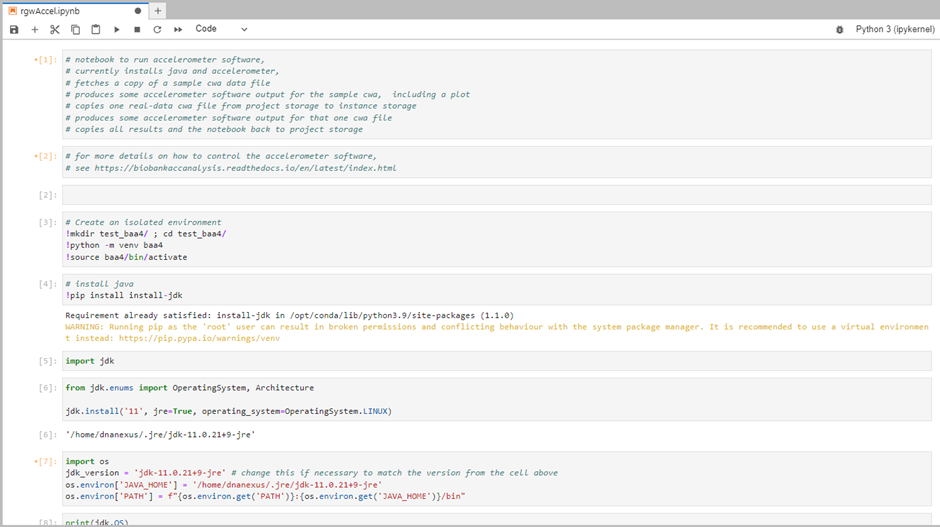The image size is (940, 527).
Task: Click the '# Create an isolated environment' comment
Action: (x=143, y=222)
